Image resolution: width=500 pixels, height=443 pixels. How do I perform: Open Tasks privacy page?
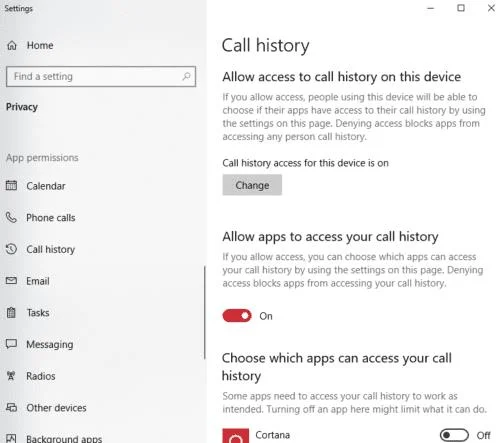(x=38, y=313)
